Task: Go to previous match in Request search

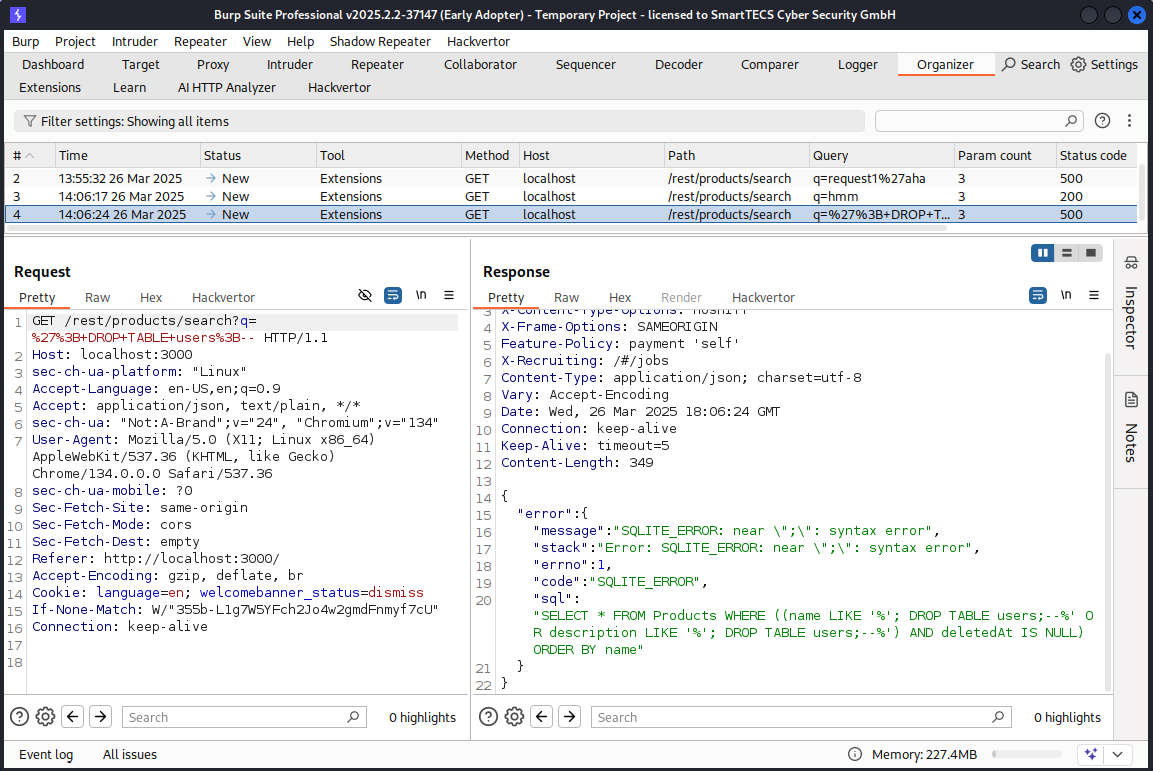Action: tap(73, 716)
